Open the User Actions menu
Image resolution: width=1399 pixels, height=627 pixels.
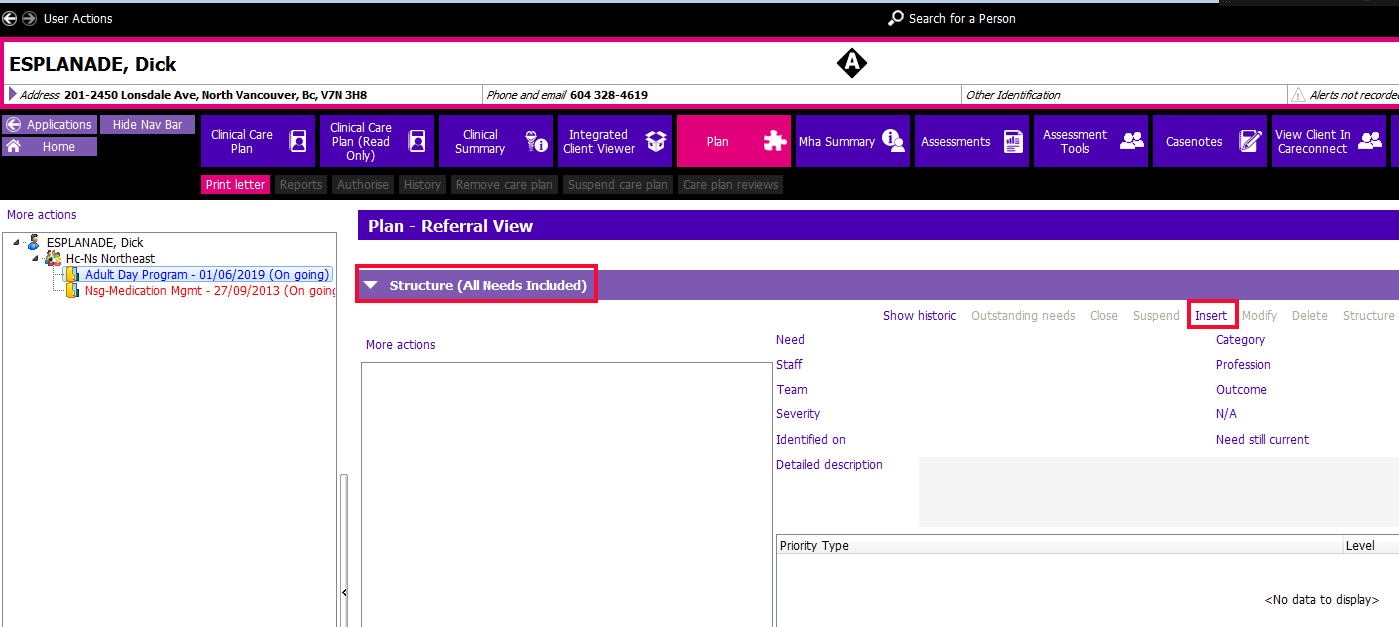(x=78, y=18)
